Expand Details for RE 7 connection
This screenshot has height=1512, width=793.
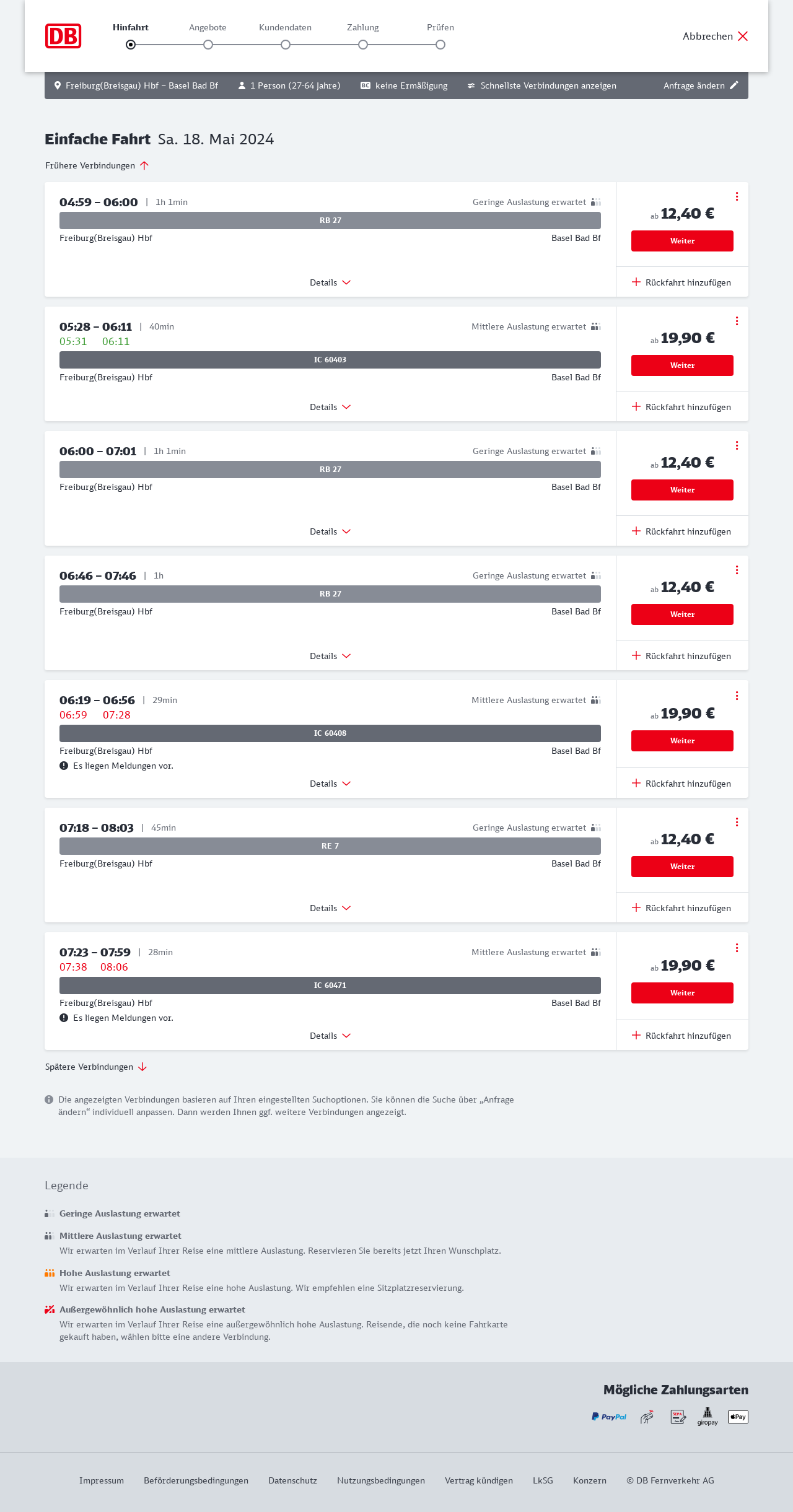[330, 908]
